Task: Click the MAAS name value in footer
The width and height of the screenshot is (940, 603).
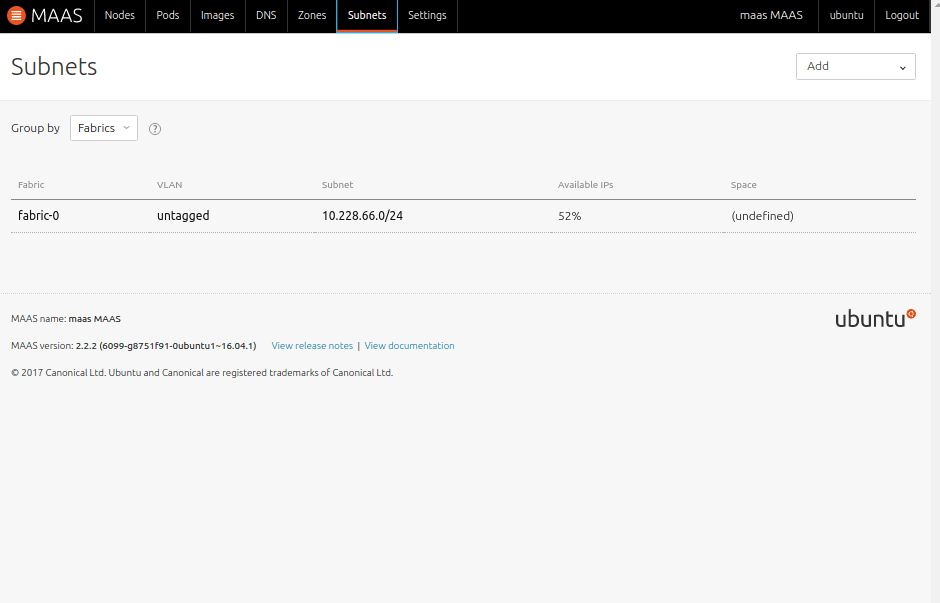Action: pyautogui.click(x=95, y=319)
